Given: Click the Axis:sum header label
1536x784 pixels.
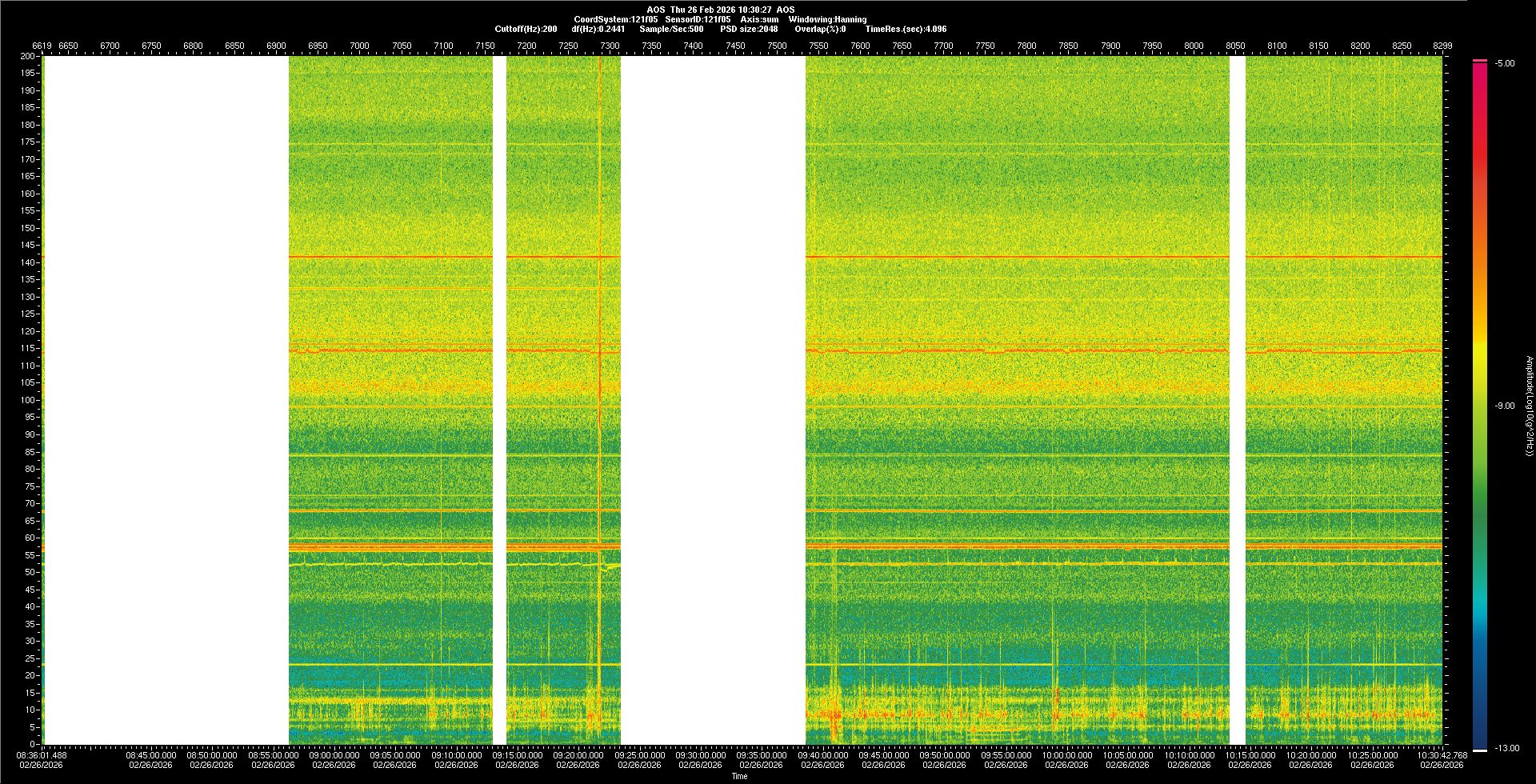Looking at the screenshot, I should 759,19.
